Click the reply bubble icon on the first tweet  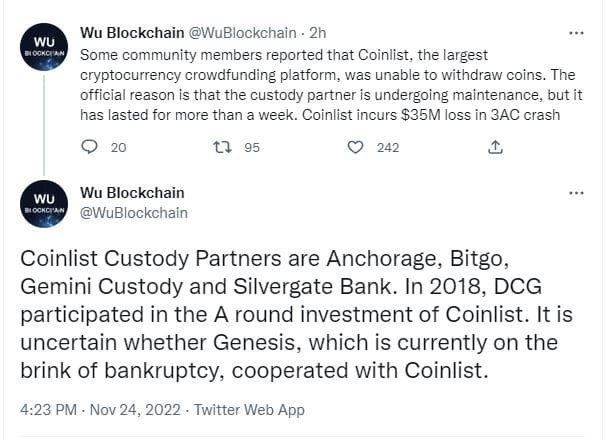(89, 147)
